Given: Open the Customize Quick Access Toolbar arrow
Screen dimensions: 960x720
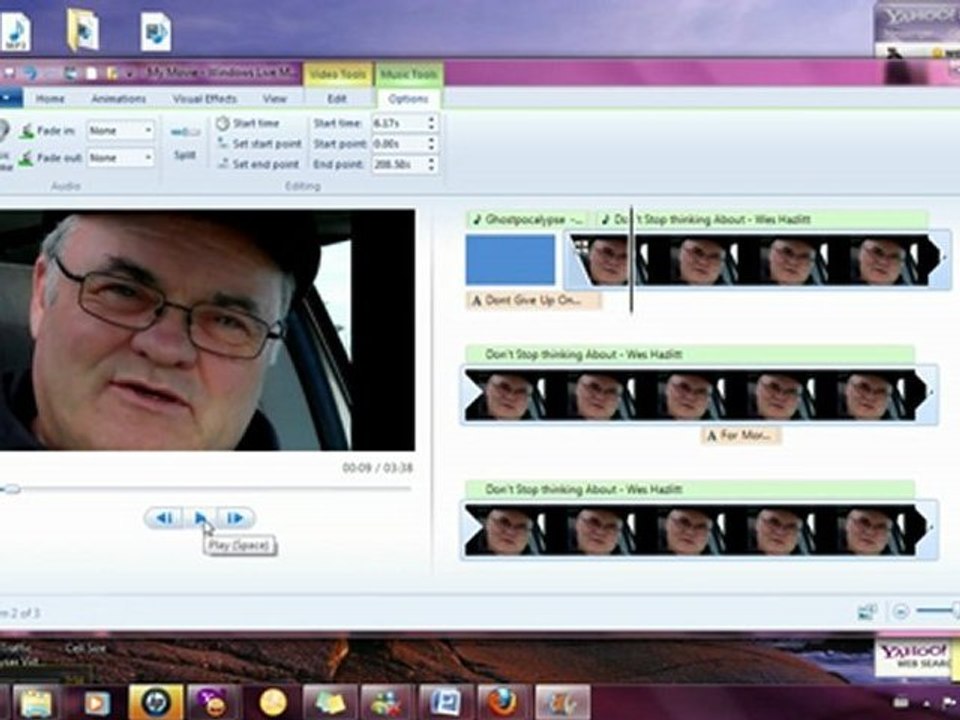Looking at the screenshot, I should [130, 74].
